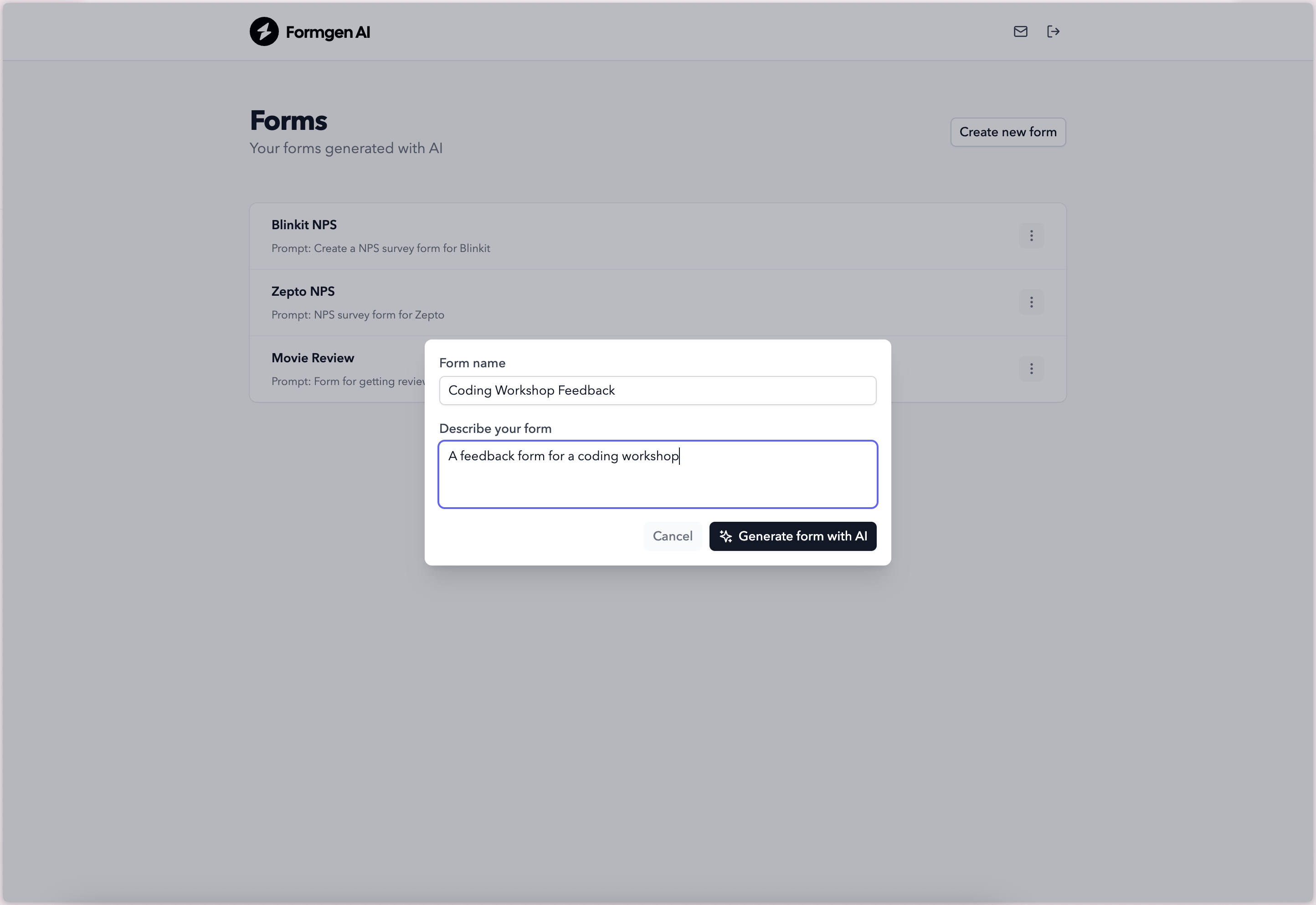Click Blinkit NPS prompt description text
Screen dimensions: 1316x905
click(380, 248)
